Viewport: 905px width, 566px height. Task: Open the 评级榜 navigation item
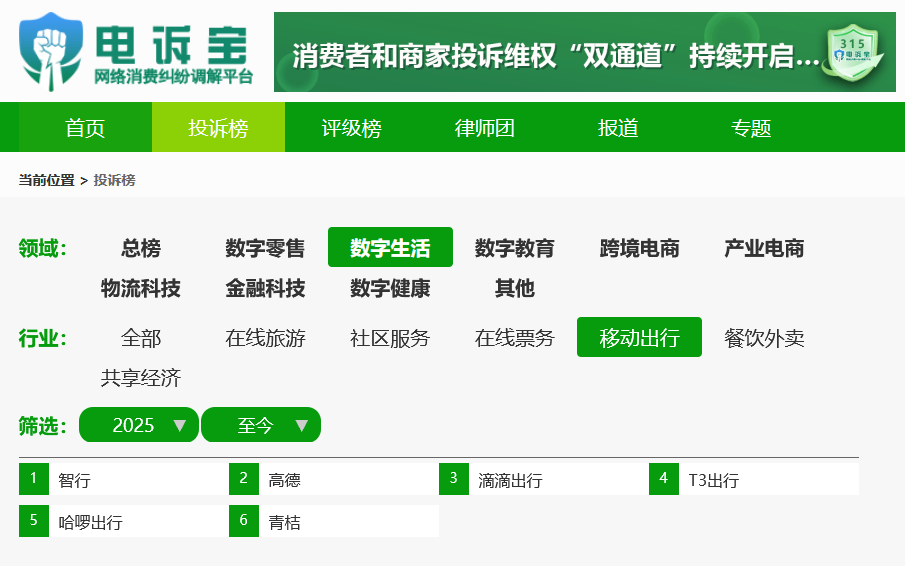(351, 128)
